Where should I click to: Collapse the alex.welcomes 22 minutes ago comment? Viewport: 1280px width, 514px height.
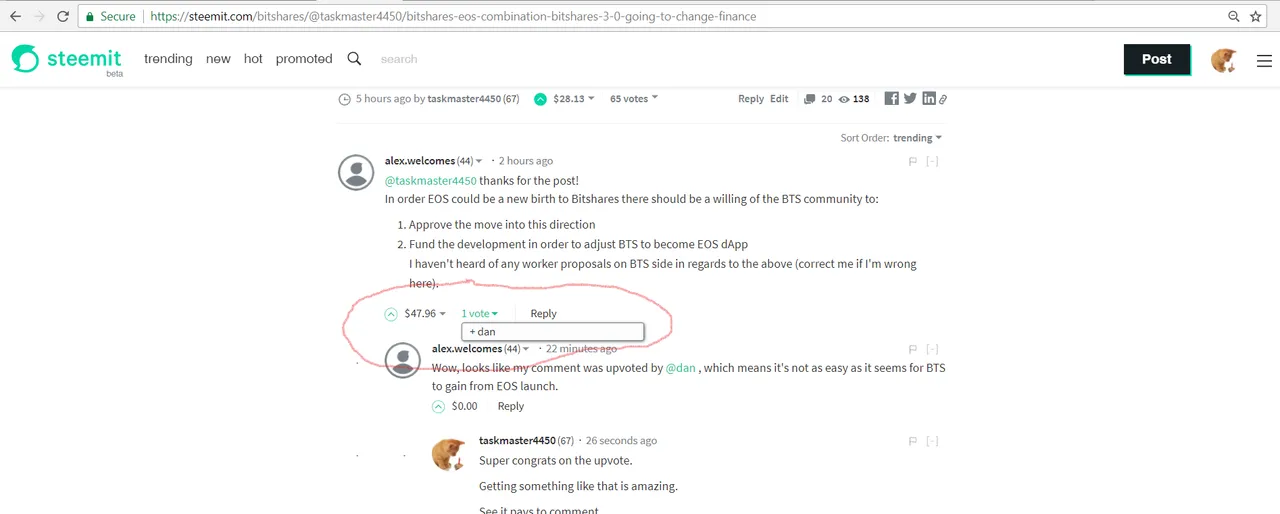coord(932,350)
